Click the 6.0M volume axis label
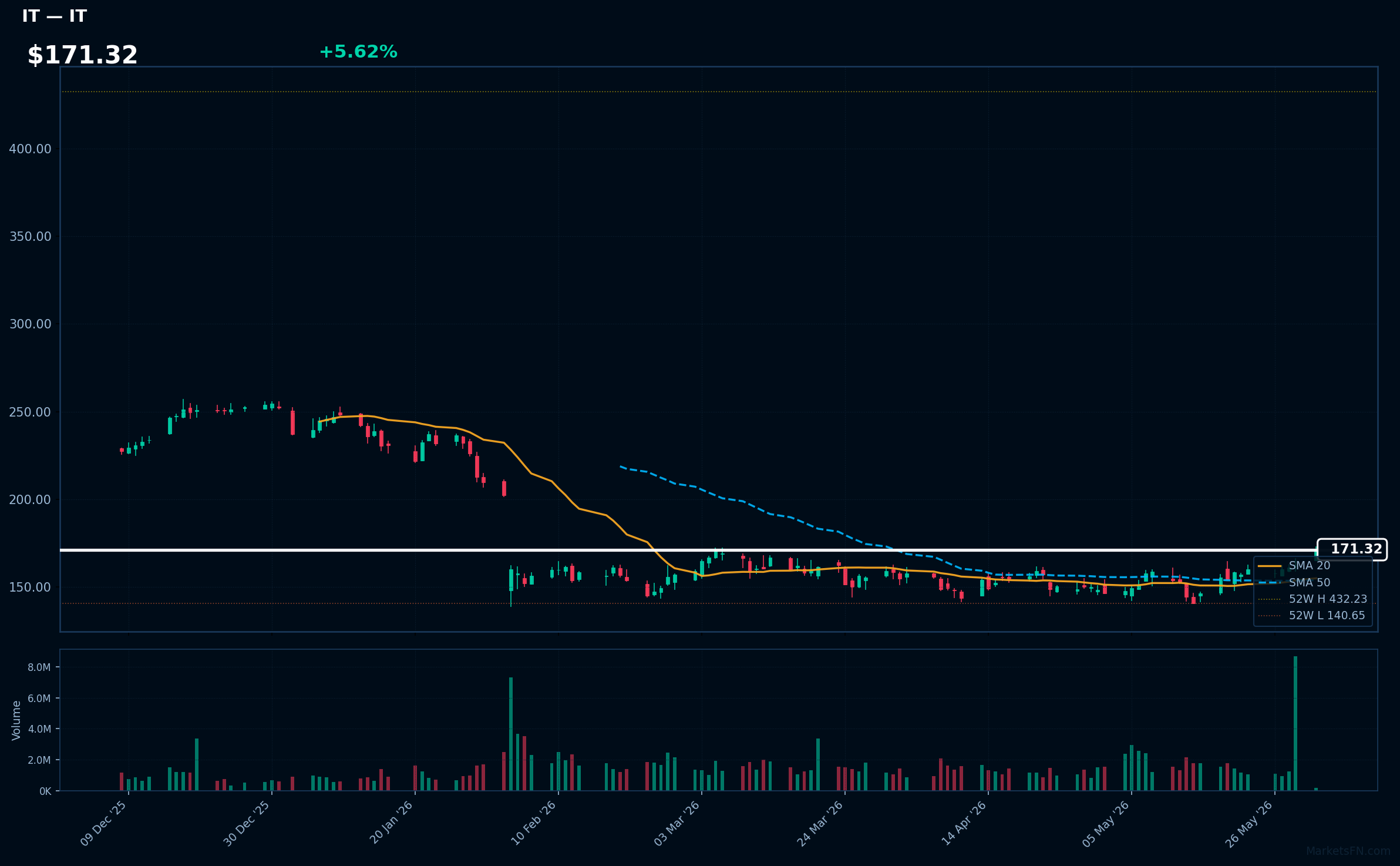Screen dimensions: 1400x866 tap(39, 699)
